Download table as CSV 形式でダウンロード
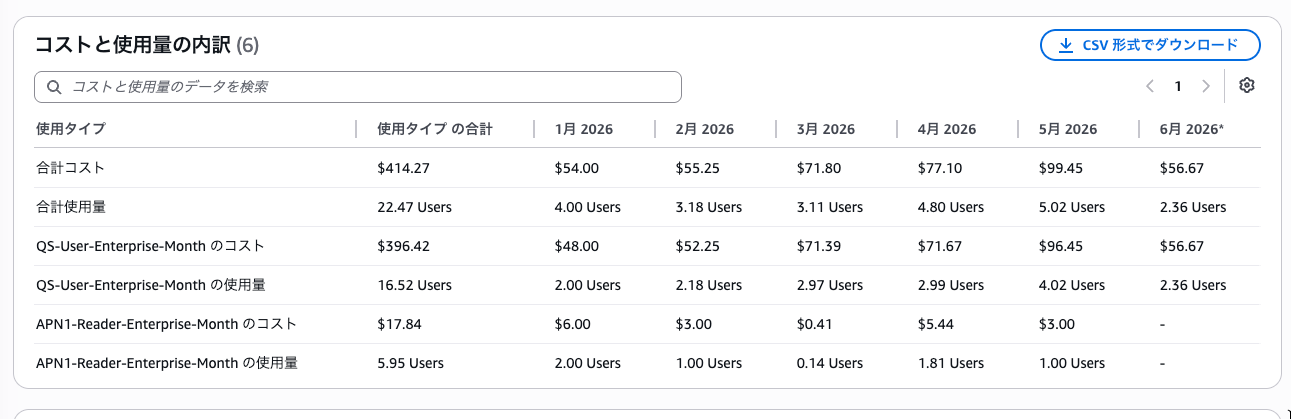 pyautogui.click(x=1150, y=45)
